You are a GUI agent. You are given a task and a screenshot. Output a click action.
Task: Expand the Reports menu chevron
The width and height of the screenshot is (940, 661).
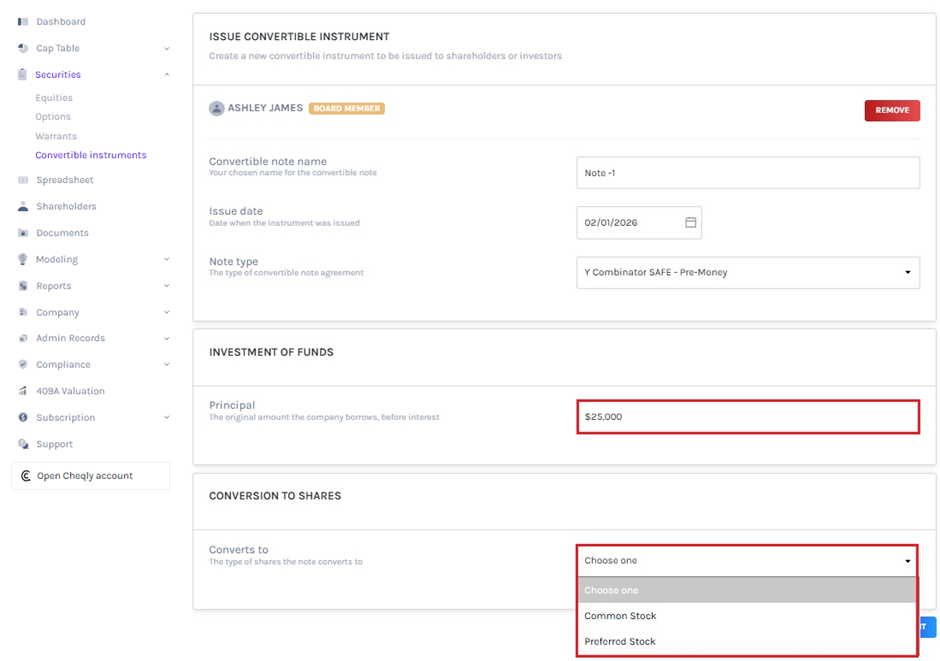[x=167, y=286]
